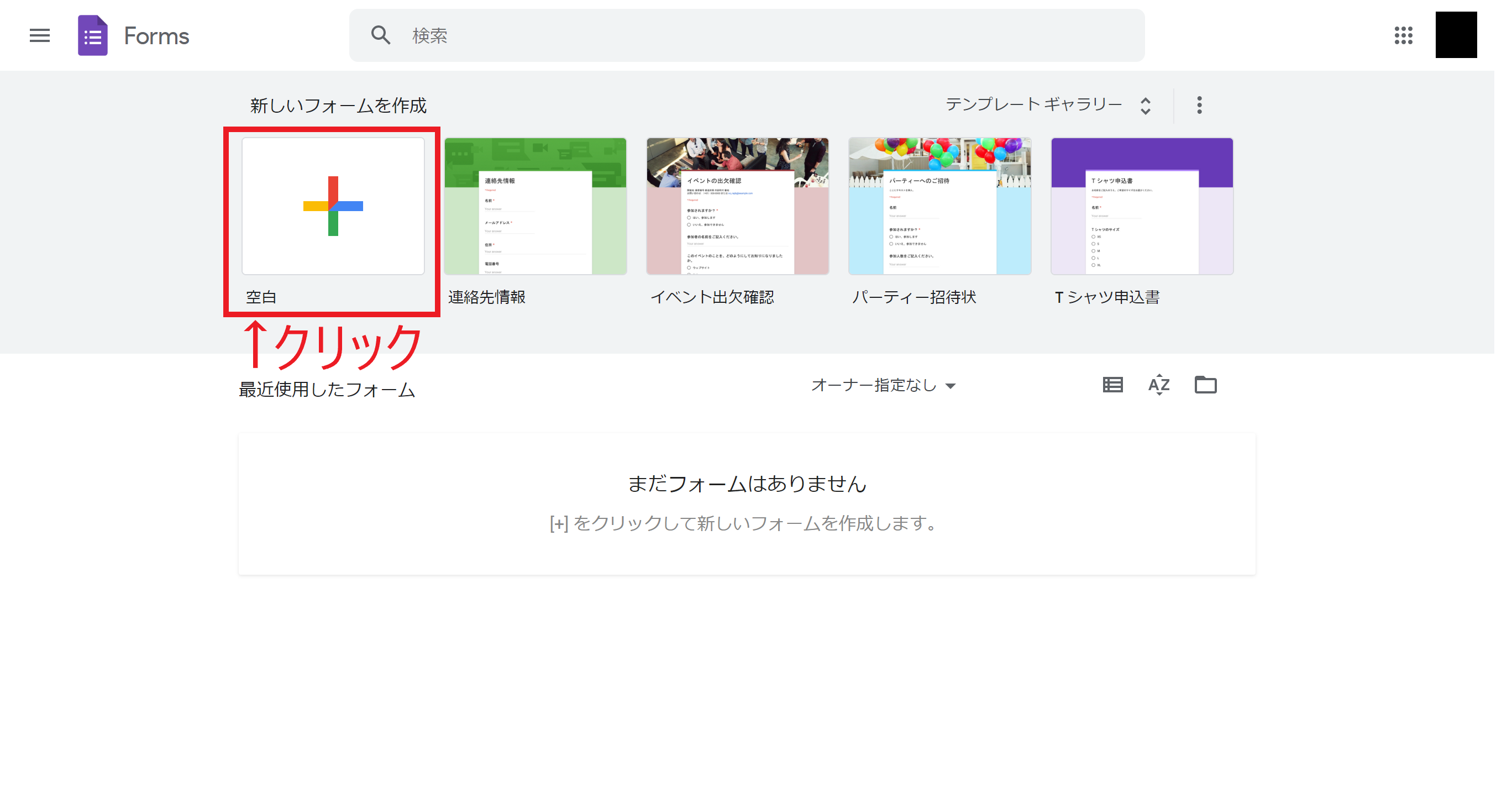1512x798 pixels.
Task: Pick the T シャツ申込書 template
Action: point(1142,206)
